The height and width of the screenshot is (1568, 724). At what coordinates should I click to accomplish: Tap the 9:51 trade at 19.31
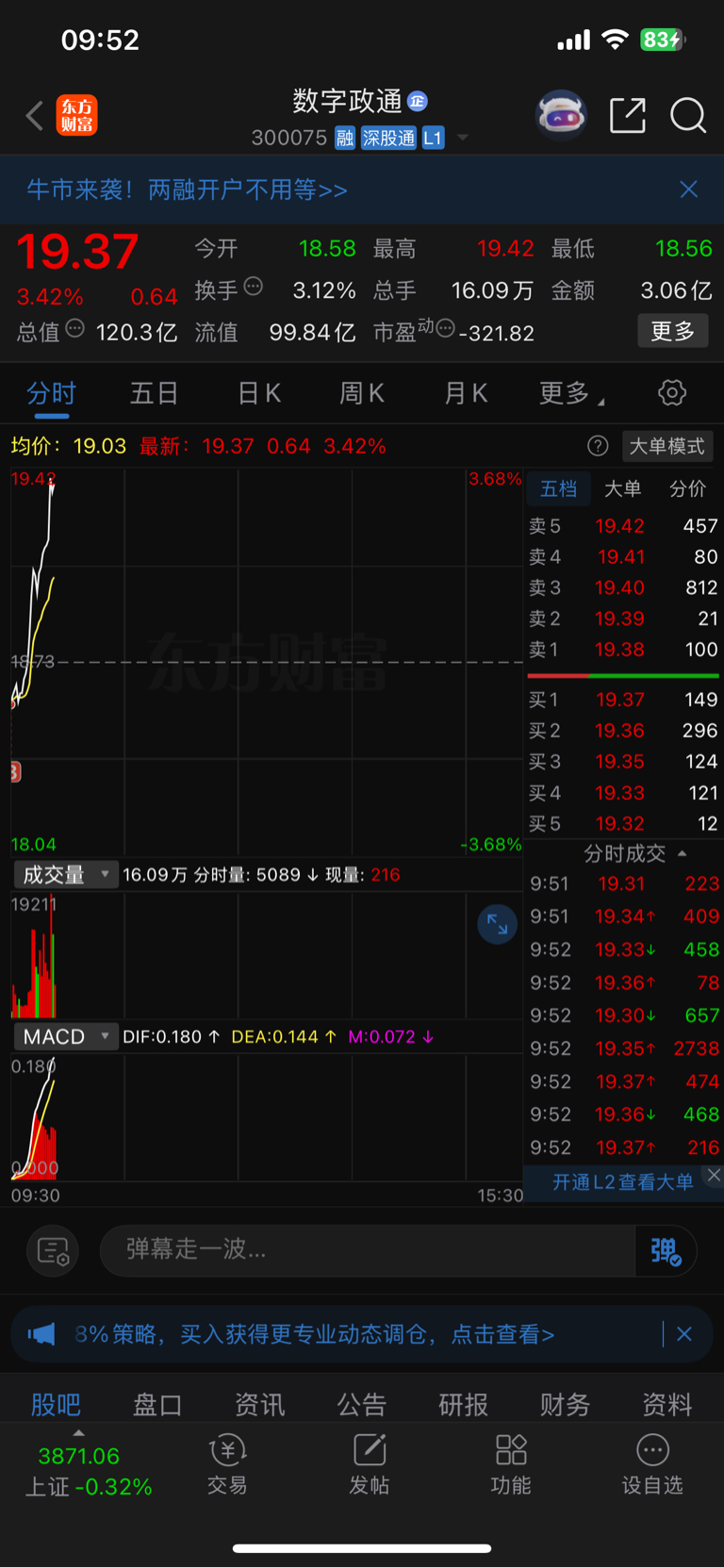pyautogui.click(x=623, y=884)
